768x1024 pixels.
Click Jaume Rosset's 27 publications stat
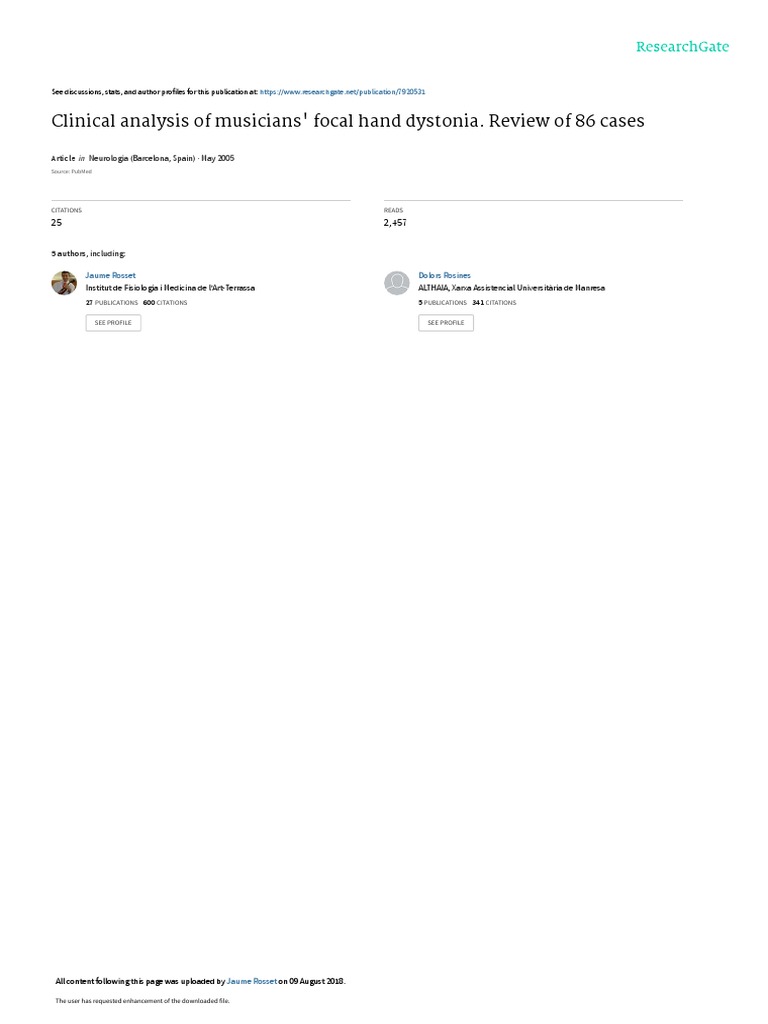coord(112,302)
